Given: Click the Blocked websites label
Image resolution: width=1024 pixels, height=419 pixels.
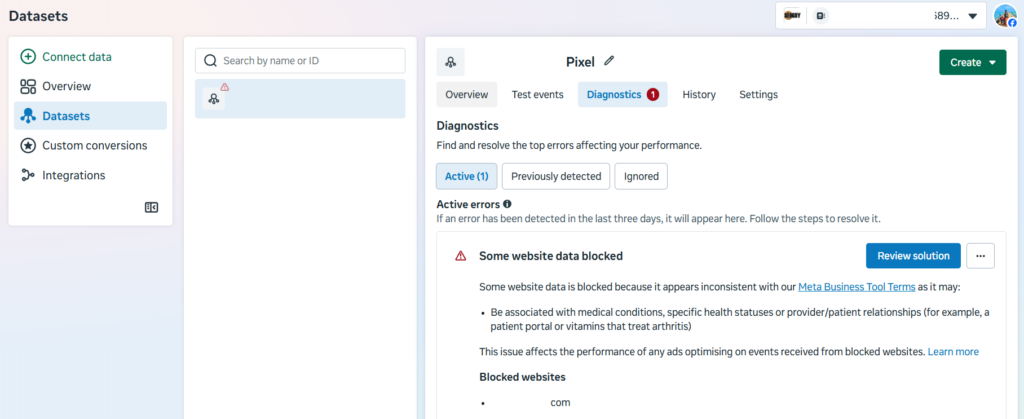Looking at the screenshot, I should pos(522,377).
